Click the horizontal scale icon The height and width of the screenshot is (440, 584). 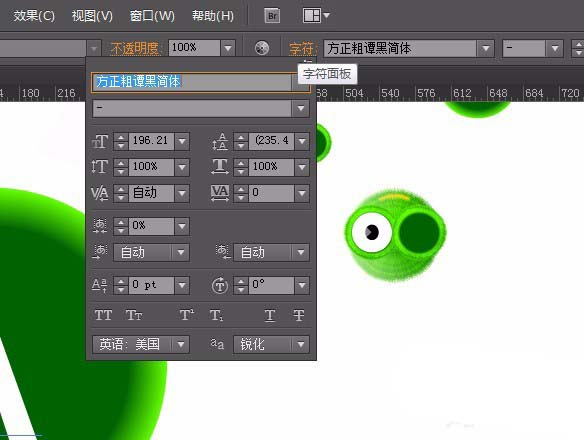pos(220,167)
